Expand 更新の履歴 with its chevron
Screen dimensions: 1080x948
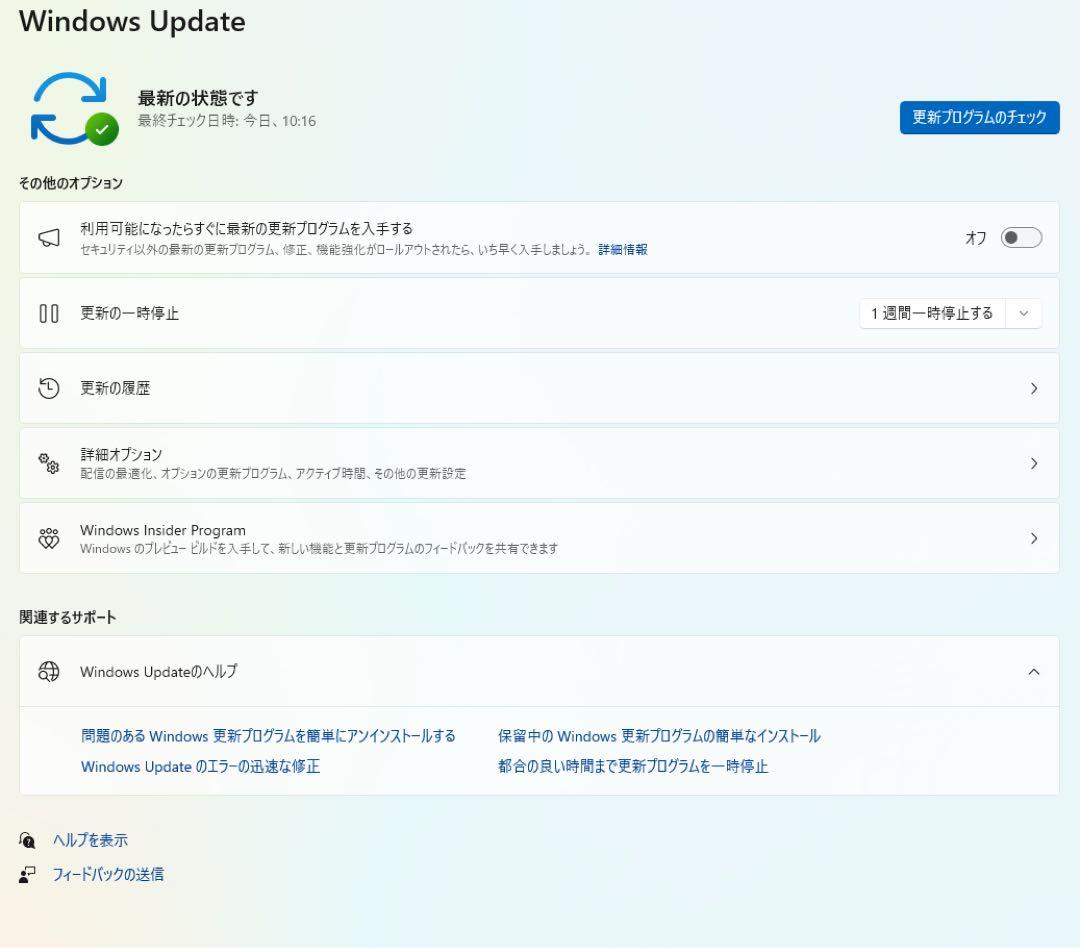[1034, 388]
